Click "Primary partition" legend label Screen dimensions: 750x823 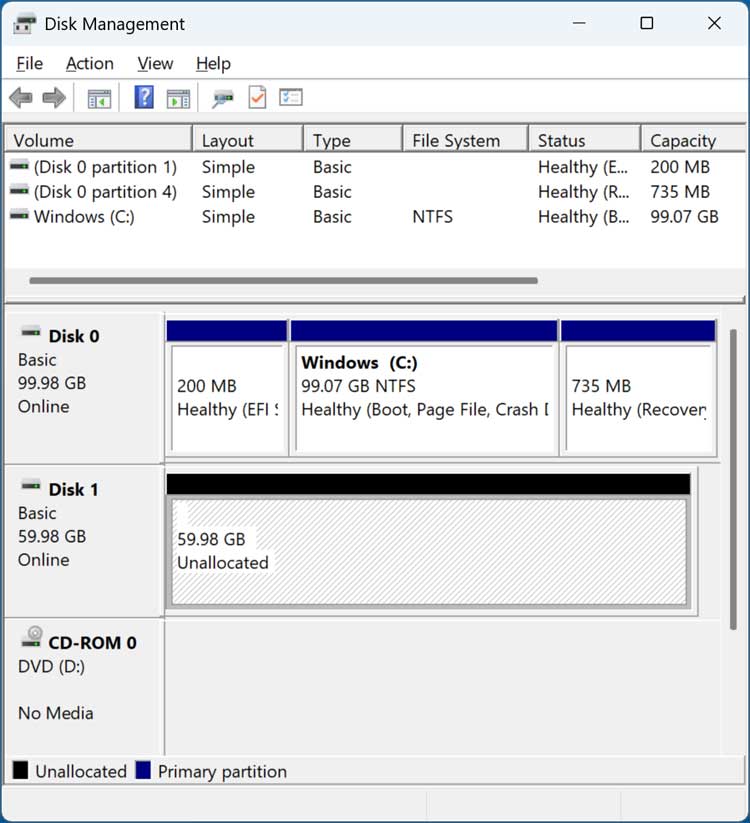coord(223,772)
